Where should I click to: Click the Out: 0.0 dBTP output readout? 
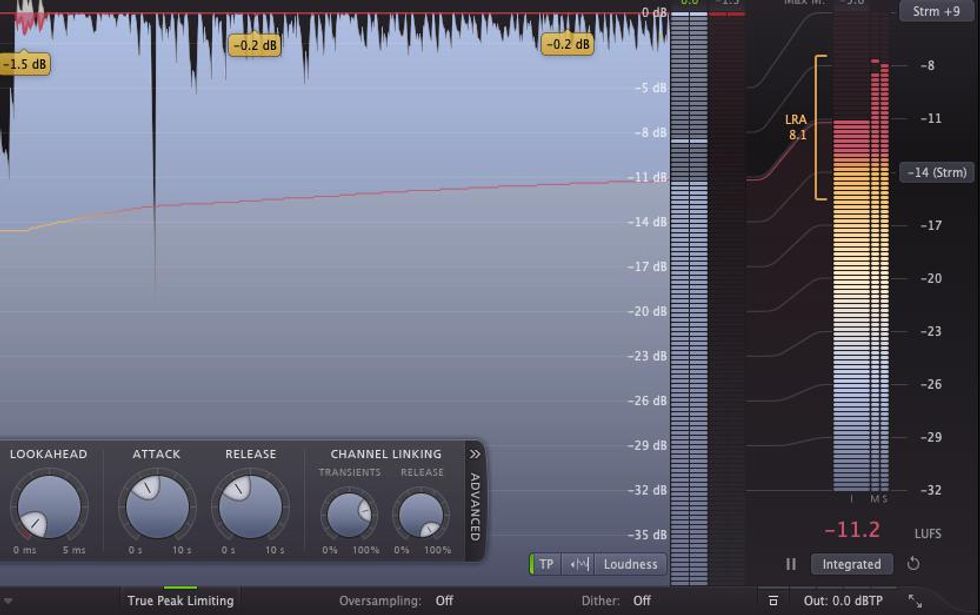click(843, 601)
